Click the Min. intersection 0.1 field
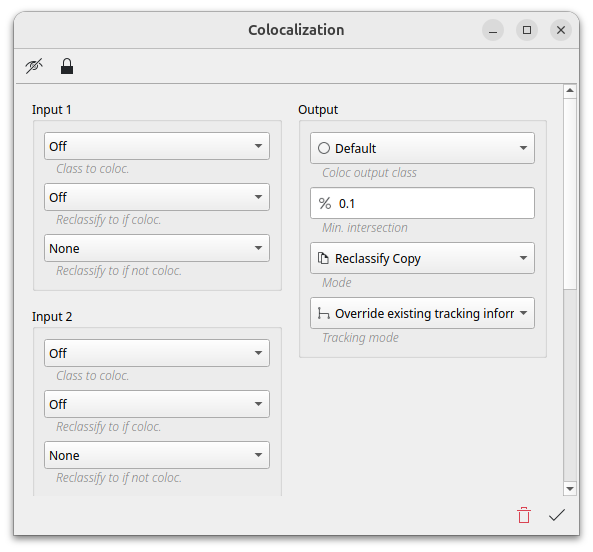This screenshot has height=552, width=593. pyautogui.click(x=422, y=203)
